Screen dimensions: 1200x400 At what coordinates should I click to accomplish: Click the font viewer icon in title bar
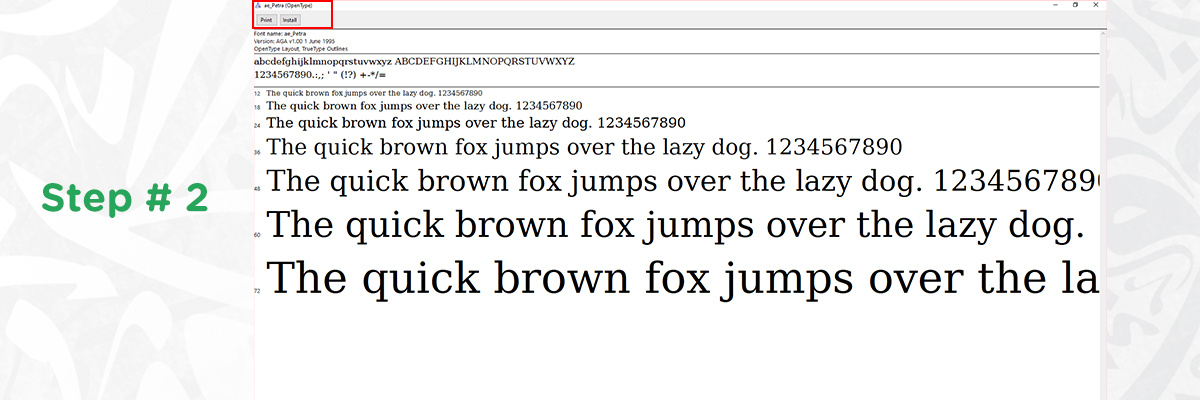point(258,5)
